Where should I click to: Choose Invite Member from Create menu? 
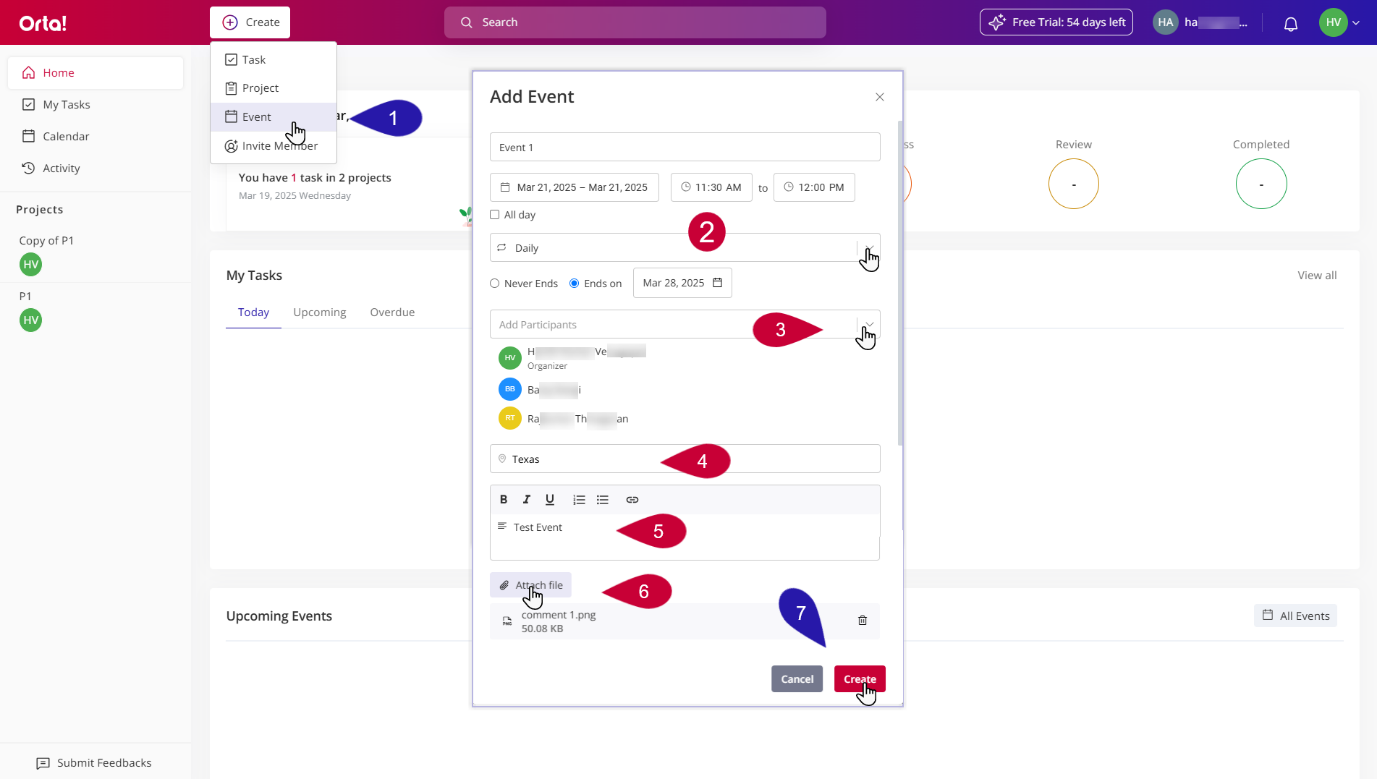tap(272, 146)
